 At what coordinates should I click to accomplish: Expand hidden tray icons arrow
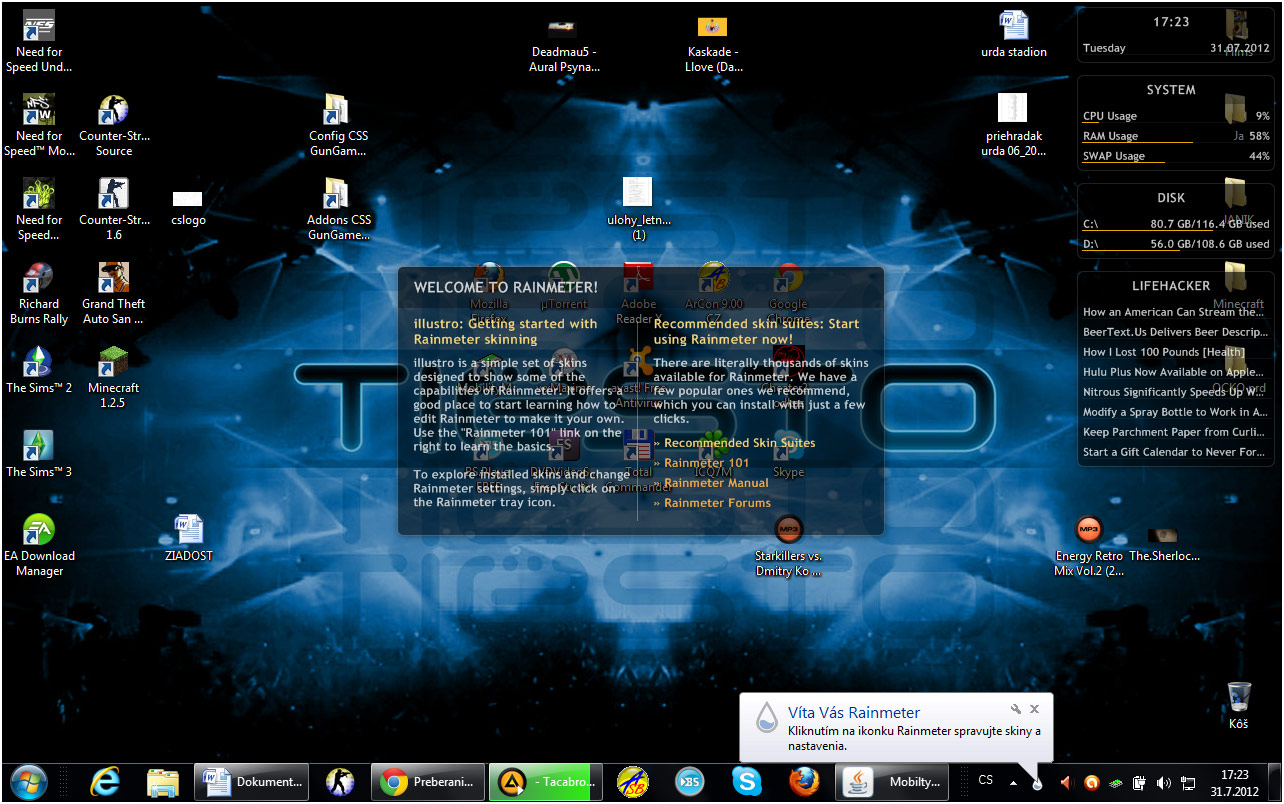tap(1013, 782)
